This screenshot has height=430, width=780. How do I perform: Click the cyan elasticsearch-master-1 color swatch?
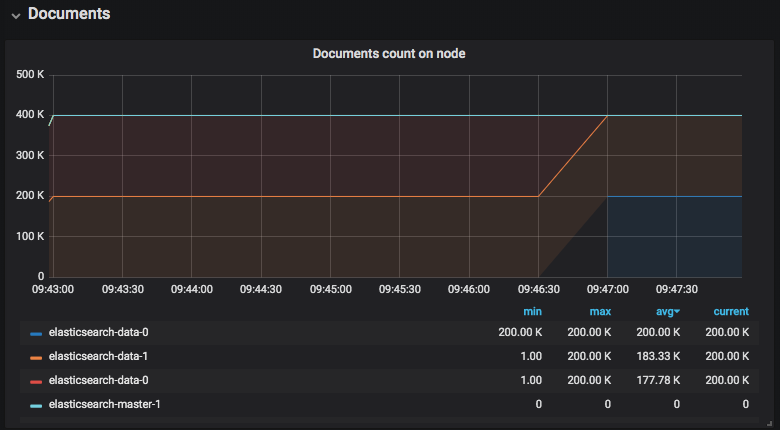[36, 405]
